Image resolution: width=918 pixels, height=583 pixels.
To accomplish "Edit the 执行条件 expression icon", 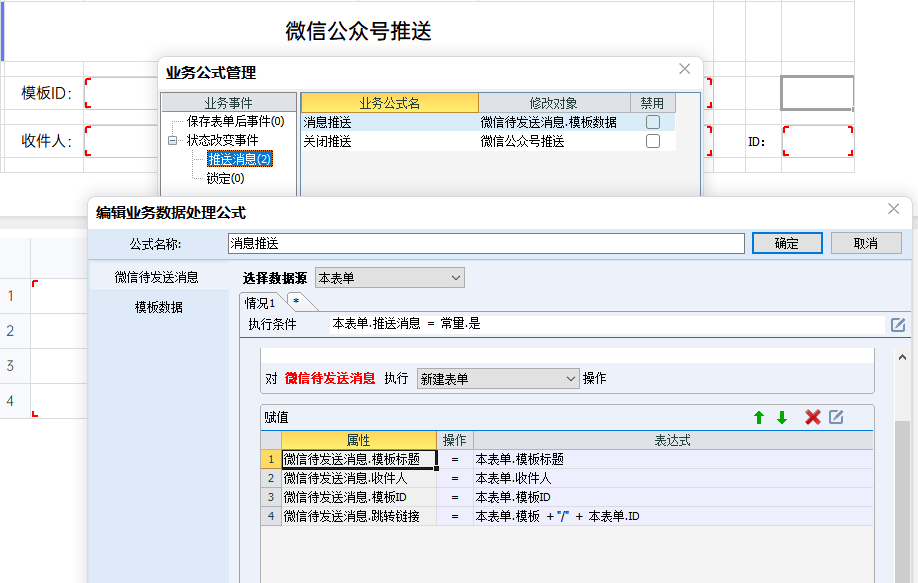I will click(898, 324).
